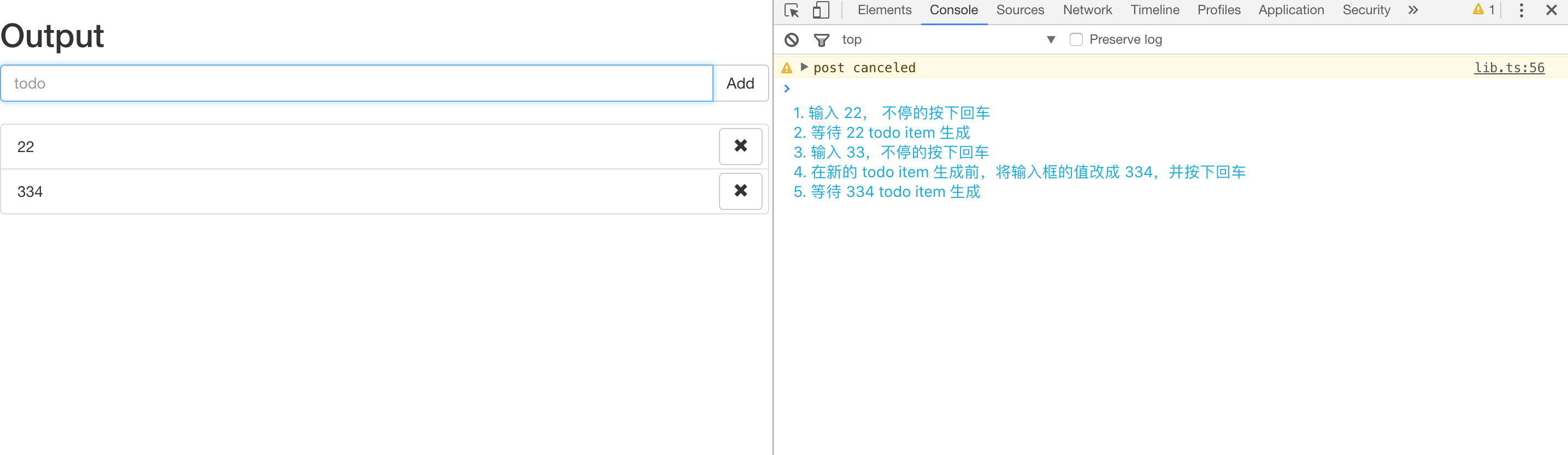Image resolution: width=1568 pixels, height=455 pixels.
Task: Switch to the Elements tab
Action: (884, 10)
